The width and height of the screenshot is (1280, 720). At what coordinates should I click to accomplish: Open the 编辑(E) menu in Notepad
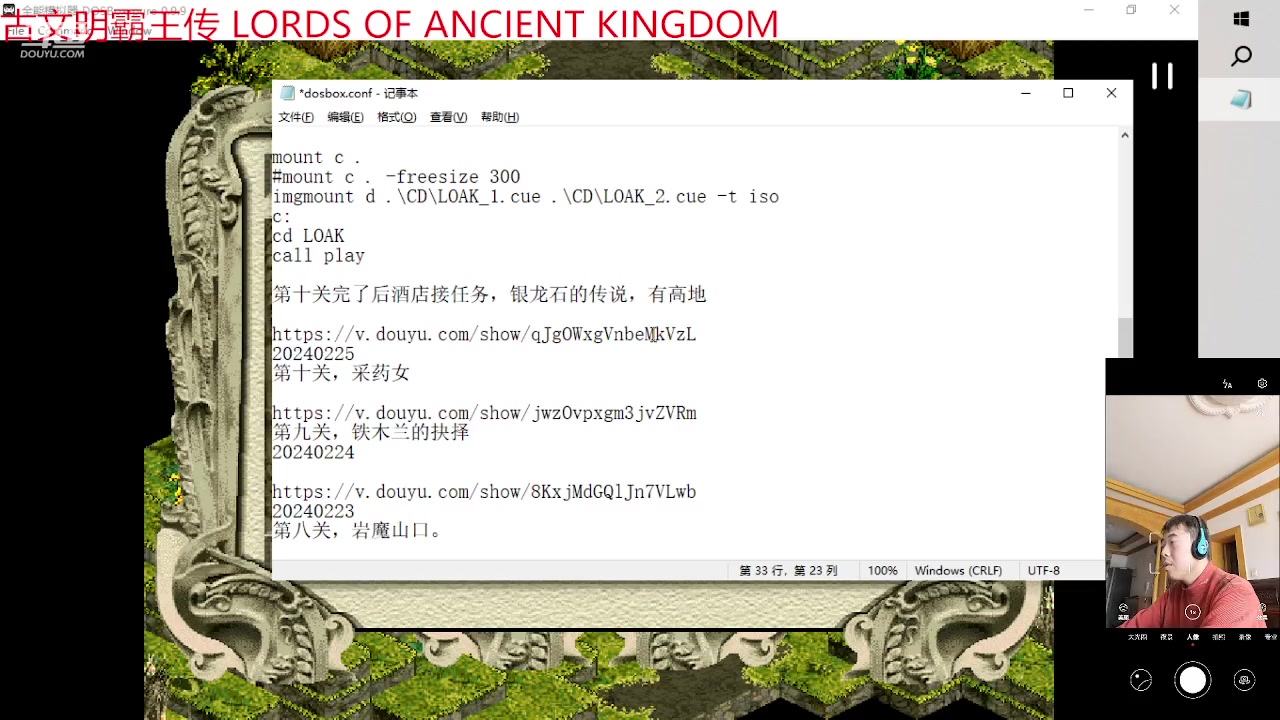[x=345, y=117]
